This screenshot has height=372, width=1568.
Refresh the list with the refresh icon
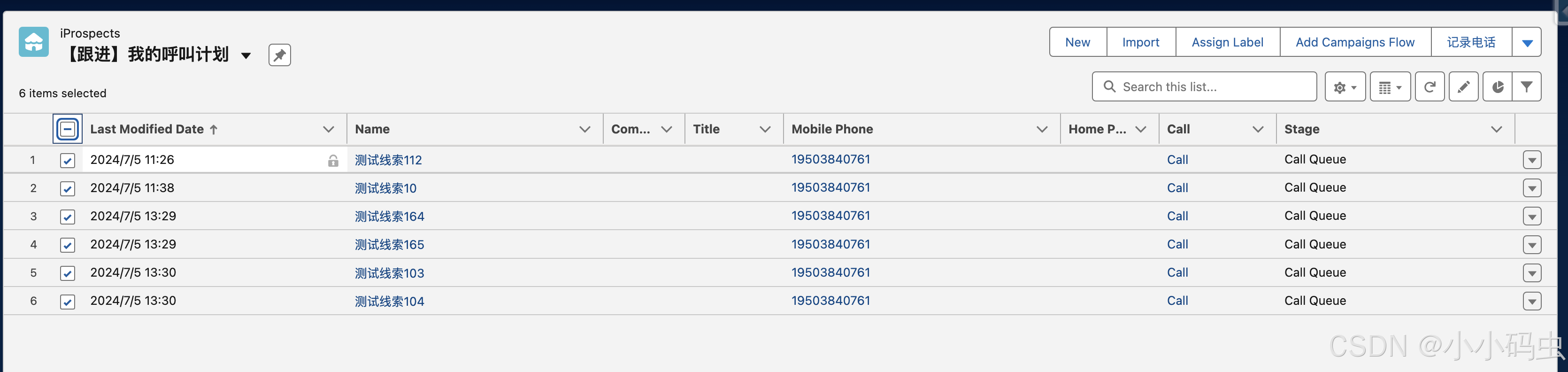1430,87
